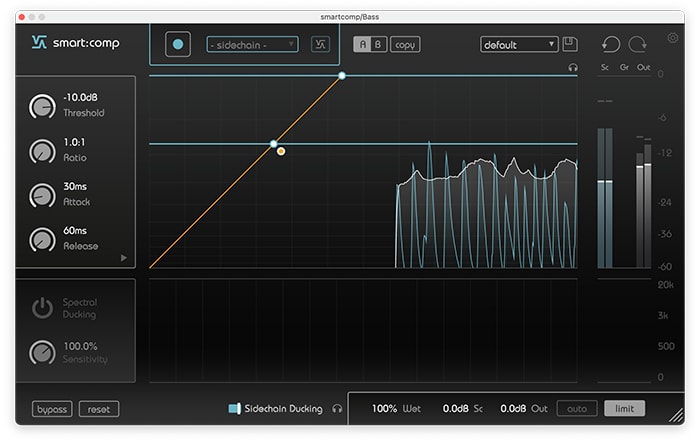Screen dimensions: 700x441
Task: Click the smart:comp logo
Action: point(75,42)
